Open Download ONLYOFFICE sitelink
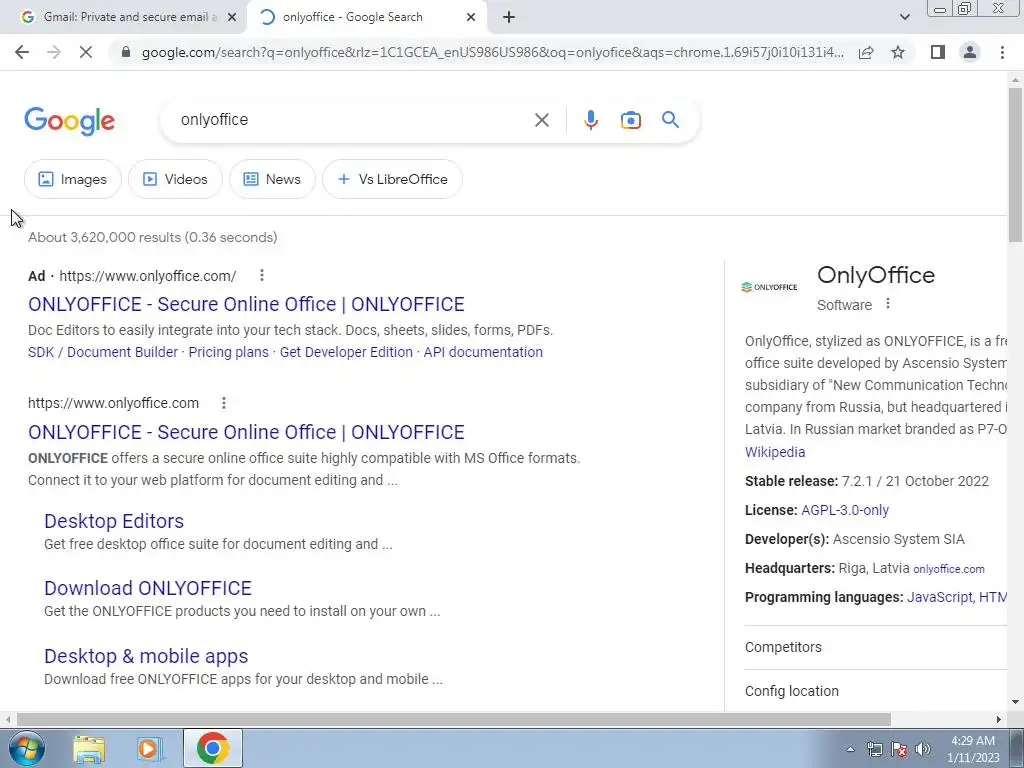The width and height of the screenshot is (1024, 768). [148, 588]
